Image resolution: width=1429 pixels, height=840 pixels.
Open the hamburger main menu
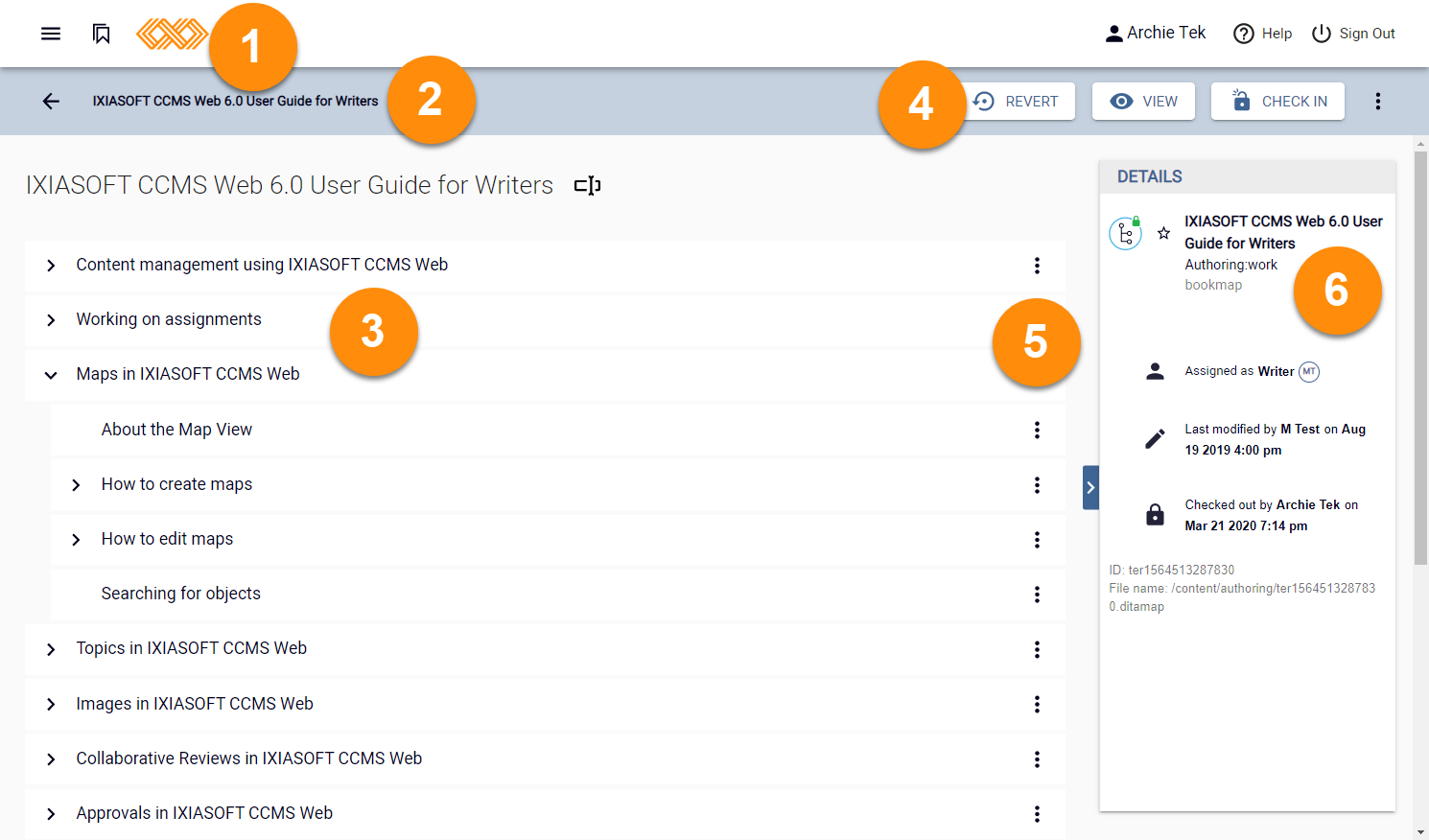(x=51, y=34)
